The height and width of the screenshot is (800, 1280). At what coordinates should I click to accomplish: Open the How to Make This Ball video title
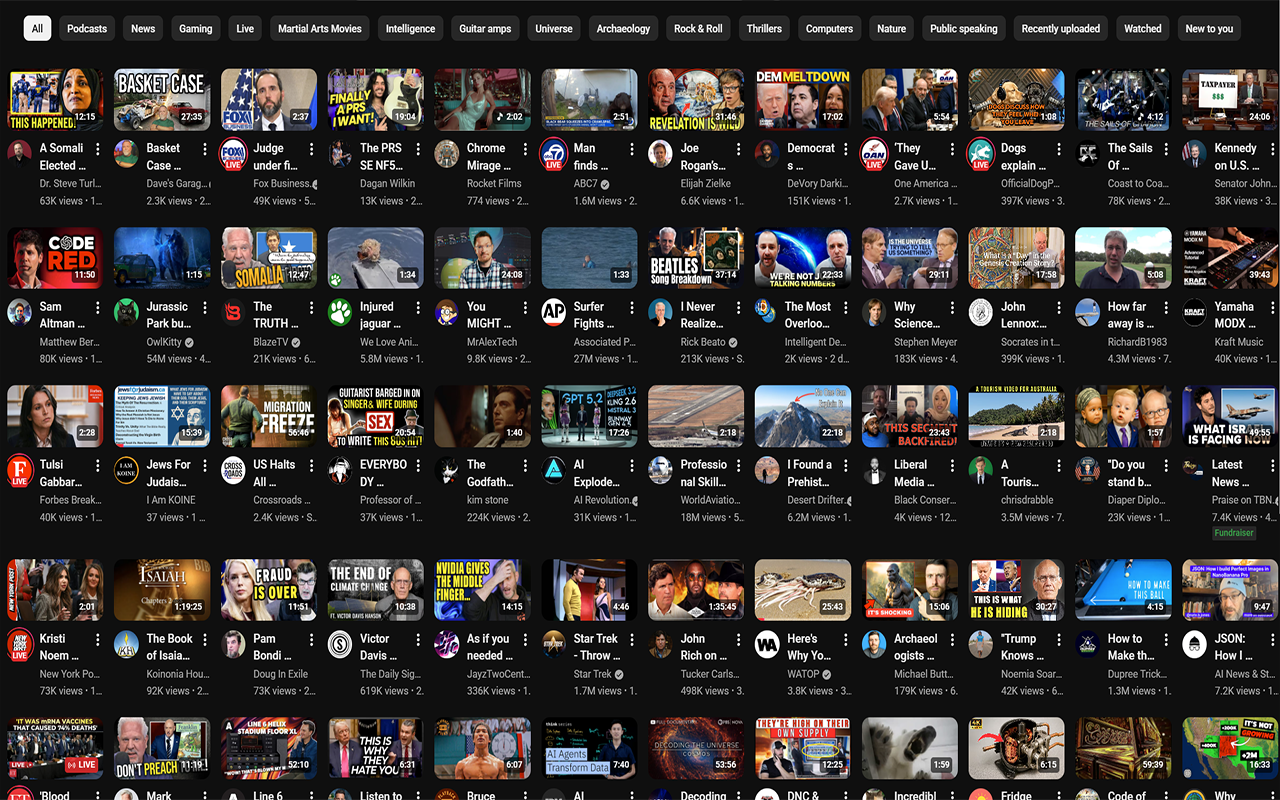(1129, 647)
